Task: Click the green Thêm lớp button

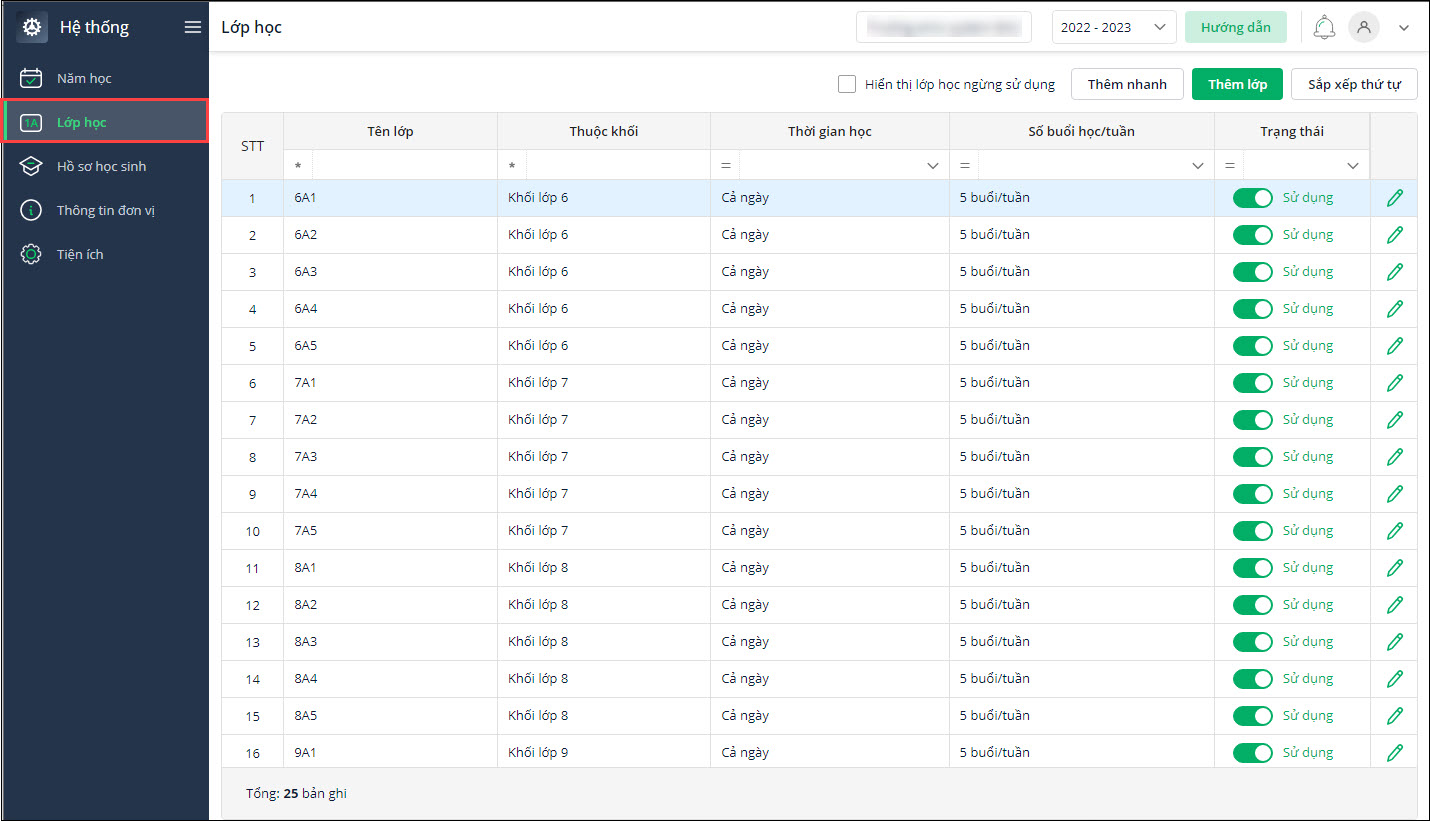Action: [x=1237, y=84]
